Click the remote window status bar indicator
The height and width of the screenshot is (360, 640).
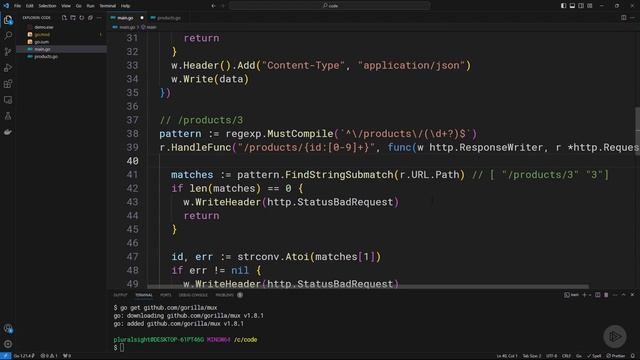pyautogui.click(x=5, y=356)
